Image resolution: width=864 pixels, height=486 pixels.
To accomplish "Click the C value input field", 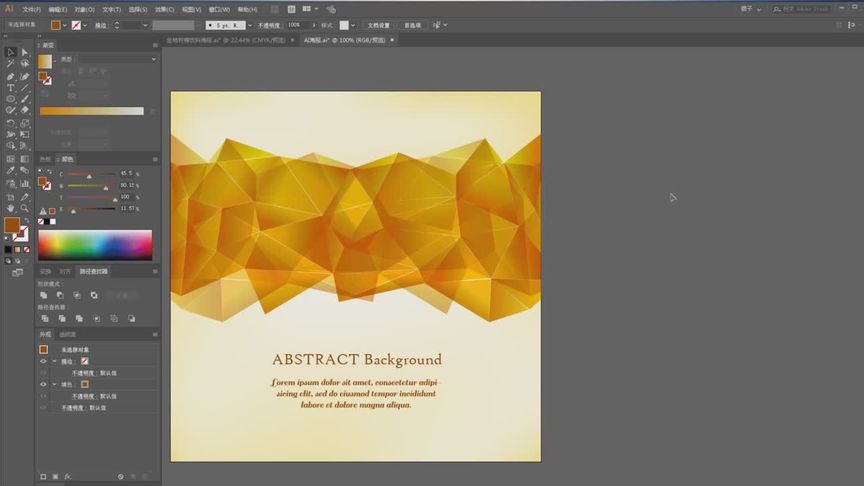I will (x=126, y=173).
